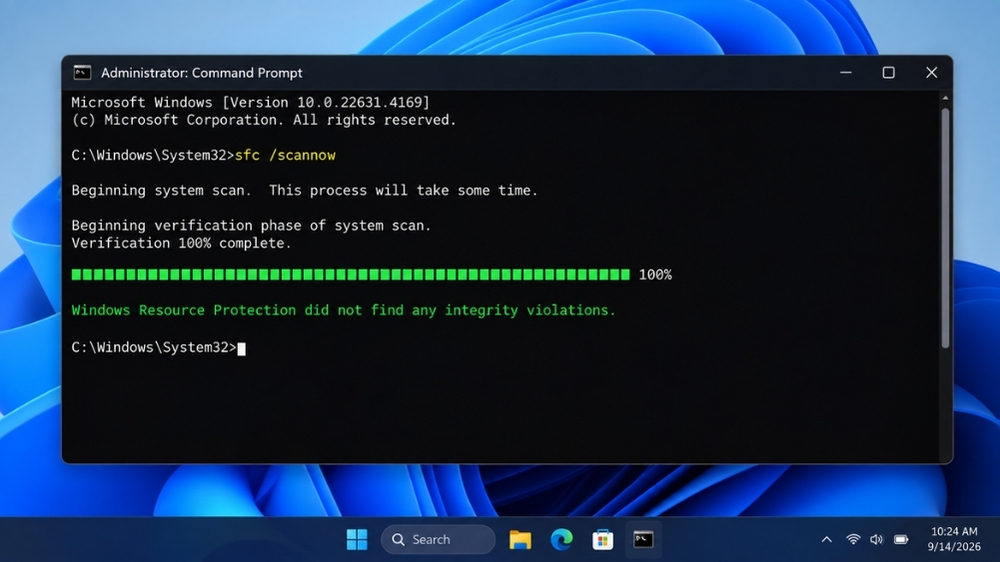Click the blinking cursor at the last prompt
The width and height of the screenshot is (1000, 562).
coord(242,348)
